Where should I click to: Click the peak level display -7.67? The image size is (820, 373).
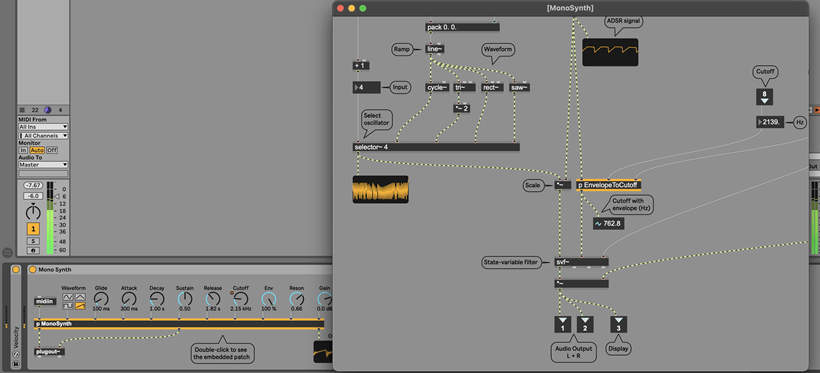point(33,186)
